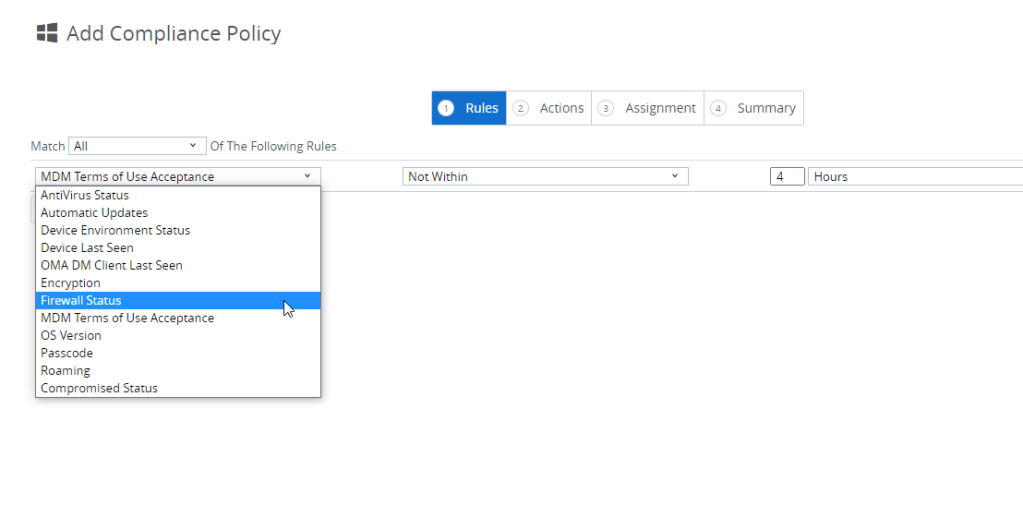
Task: Click the Windows logo icon beside title
Action: [x=46, y=33]
